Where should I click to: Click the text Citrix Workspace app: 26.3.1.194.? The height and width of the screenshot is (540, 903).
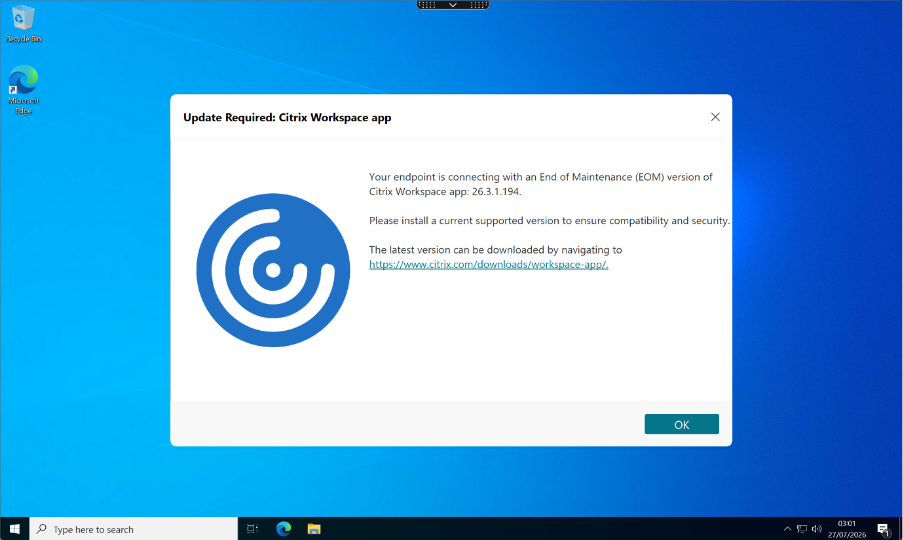click(445, 191)
